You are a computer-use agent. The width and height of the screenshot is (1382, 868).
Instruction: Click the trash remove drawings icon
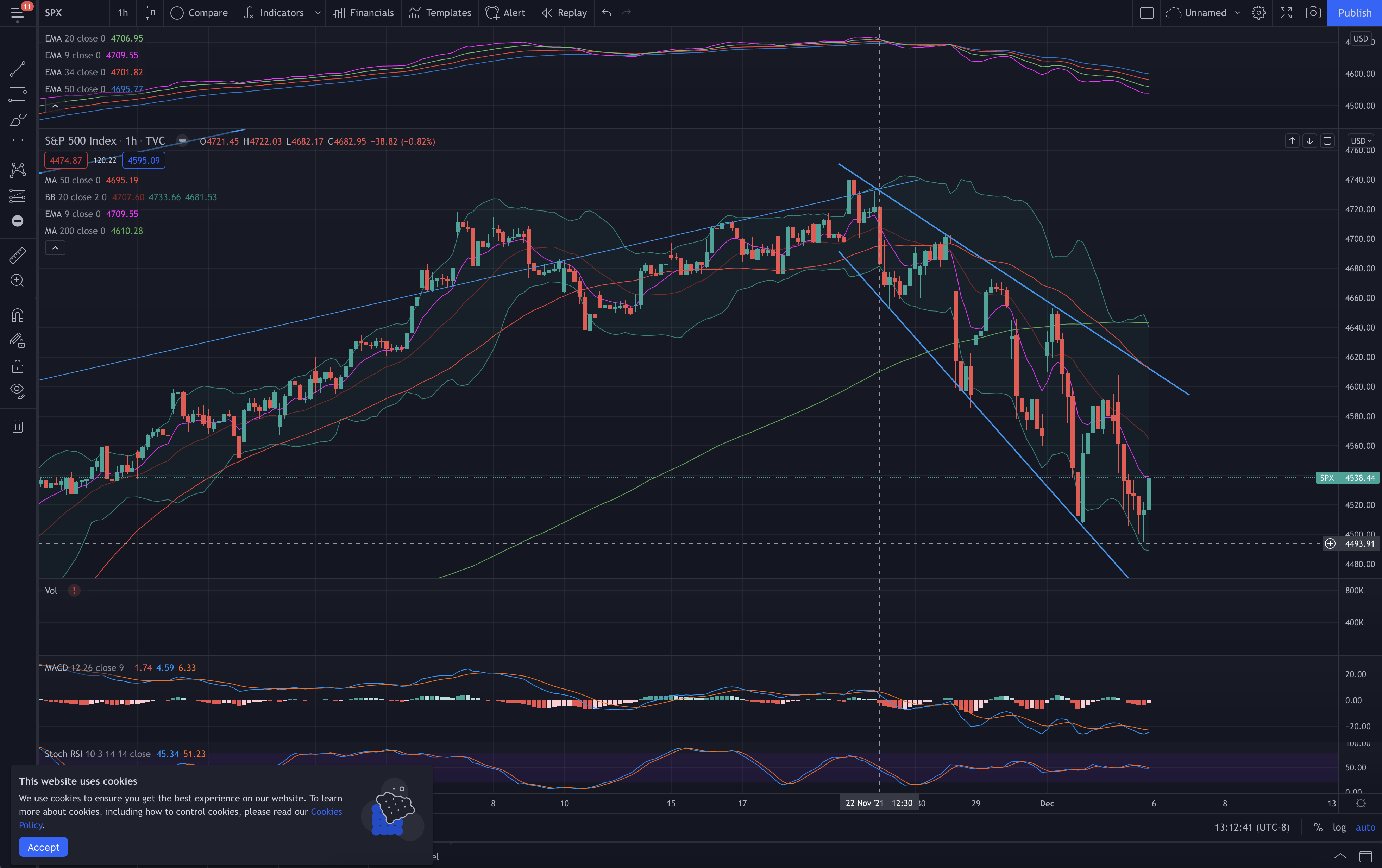tap(17, 426)
